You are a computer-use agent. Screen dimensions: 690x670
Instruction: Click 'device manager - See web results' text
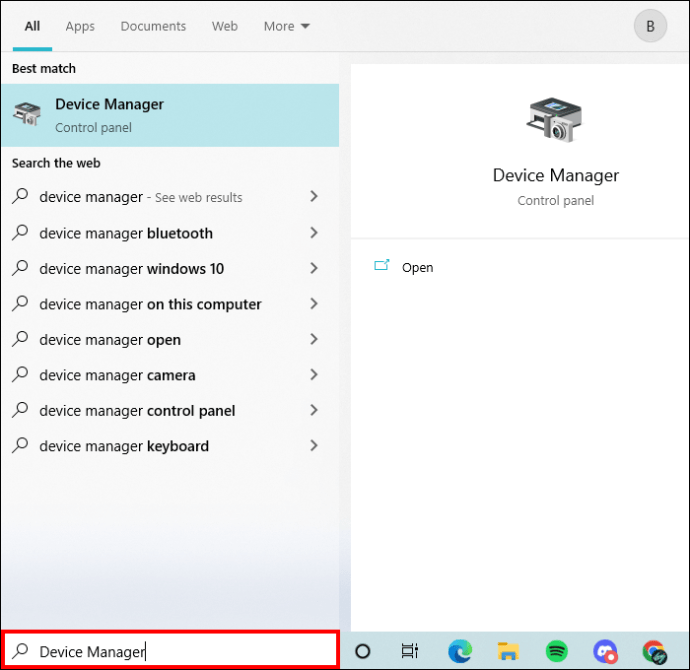pos(141,197)
